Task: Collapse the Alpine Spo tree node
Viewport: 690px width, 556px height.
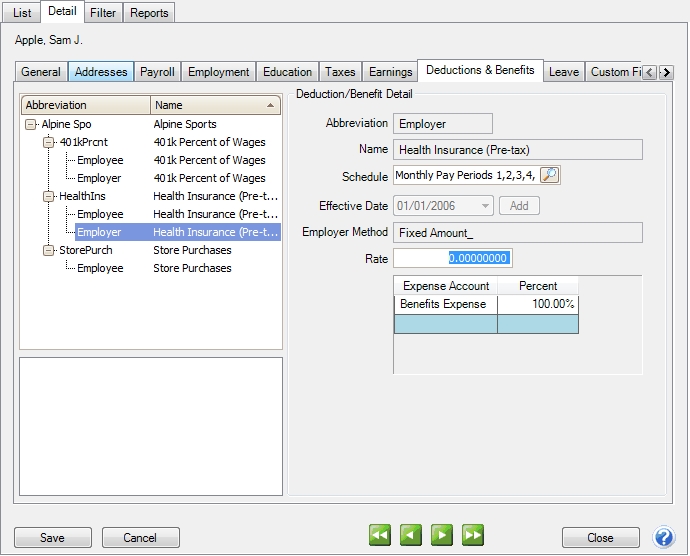Action: click(x=32, y=125)
